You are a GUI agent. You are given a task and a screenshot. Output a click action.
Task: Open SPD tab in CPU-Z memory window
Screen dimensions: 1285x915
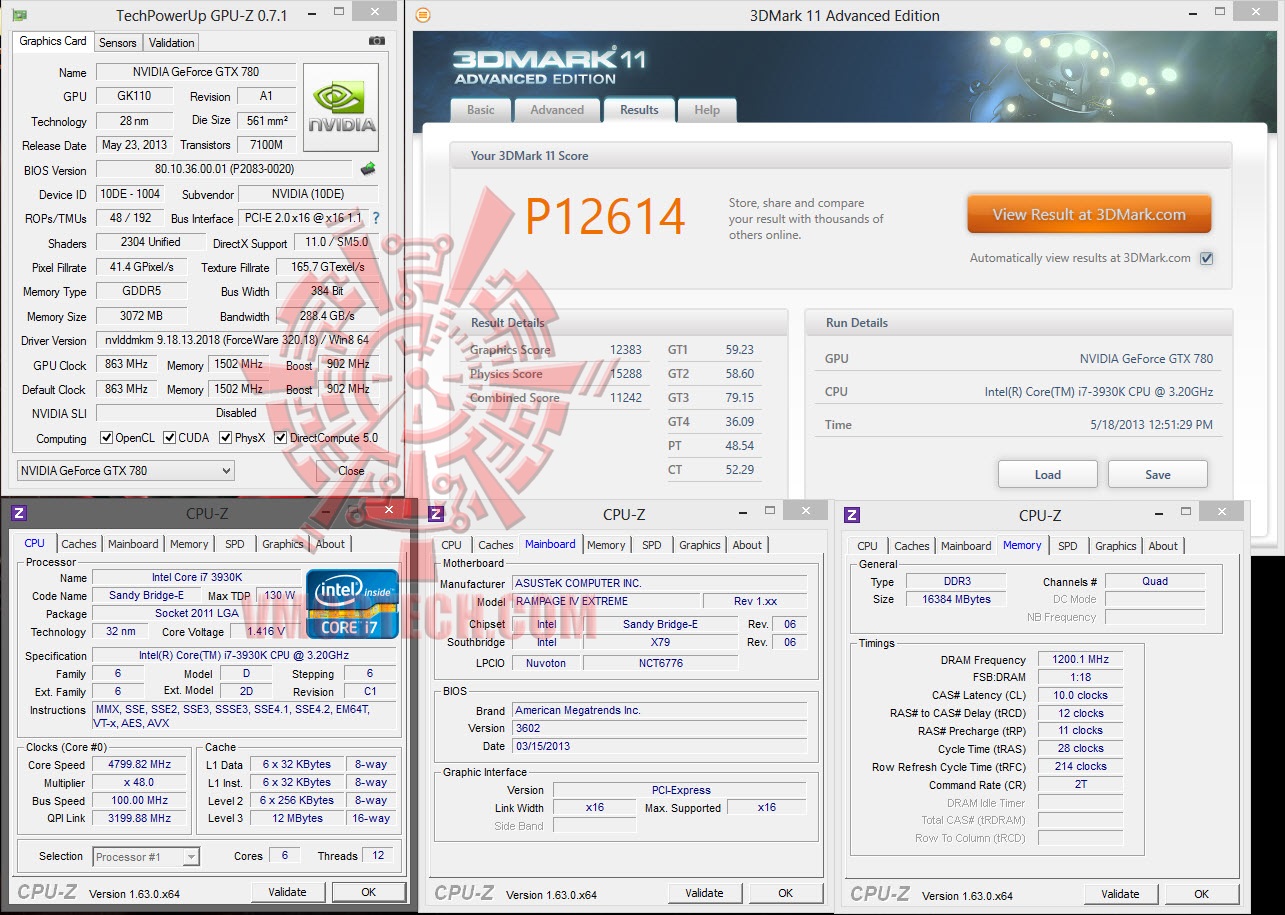point(1068,546)
